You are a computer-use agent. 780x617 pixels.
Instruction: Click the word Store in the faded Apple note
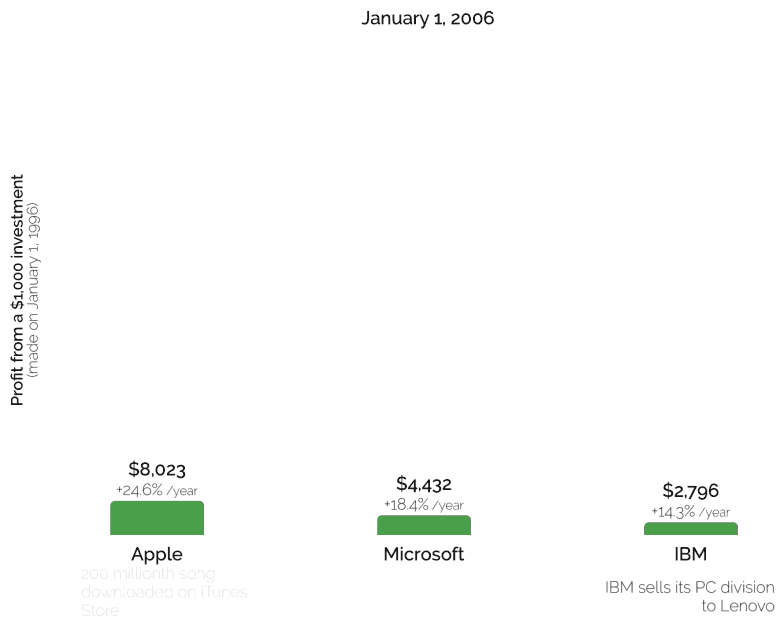[100, 610]
